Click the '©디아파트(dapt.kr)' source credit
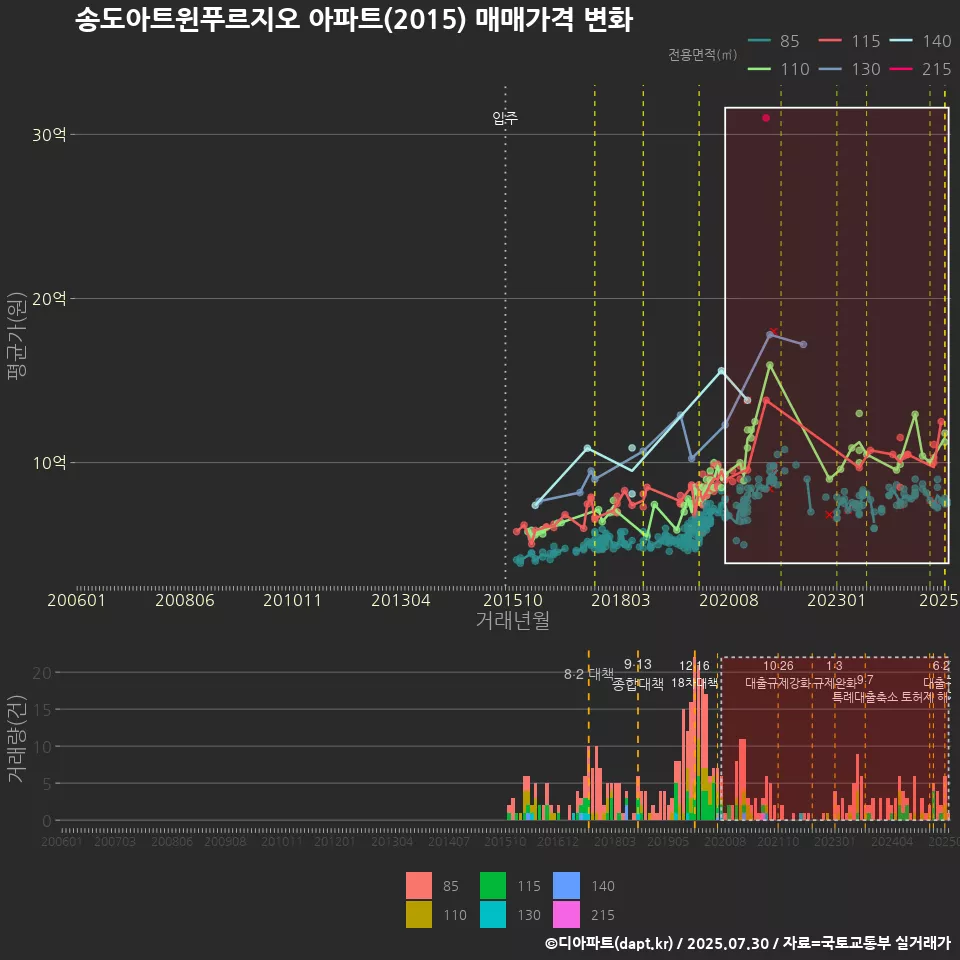The width and height of the screenshot is (960, 960). 609,943
